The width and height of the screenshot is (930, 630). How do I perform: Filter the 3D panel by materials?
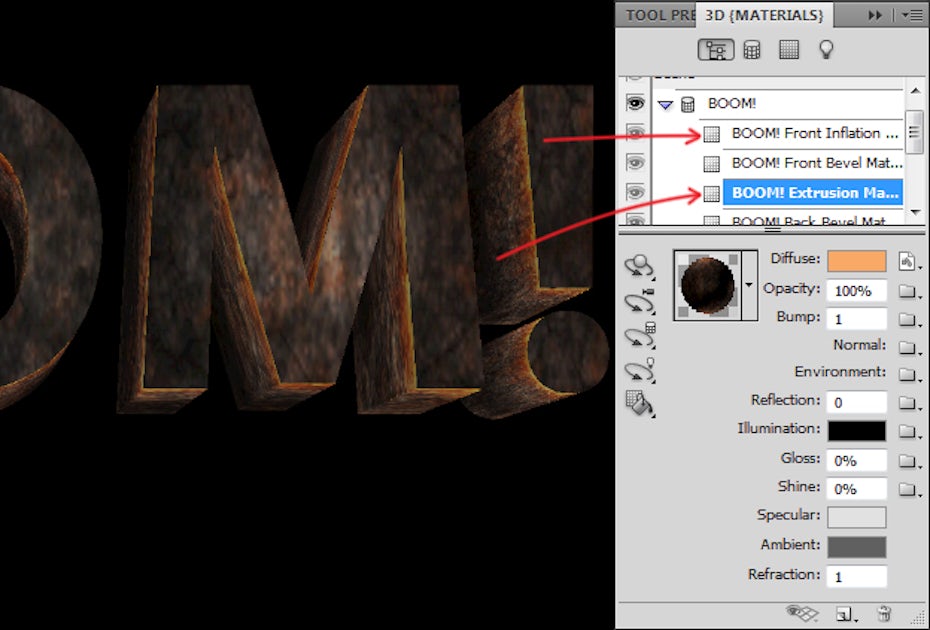(789, 50)
